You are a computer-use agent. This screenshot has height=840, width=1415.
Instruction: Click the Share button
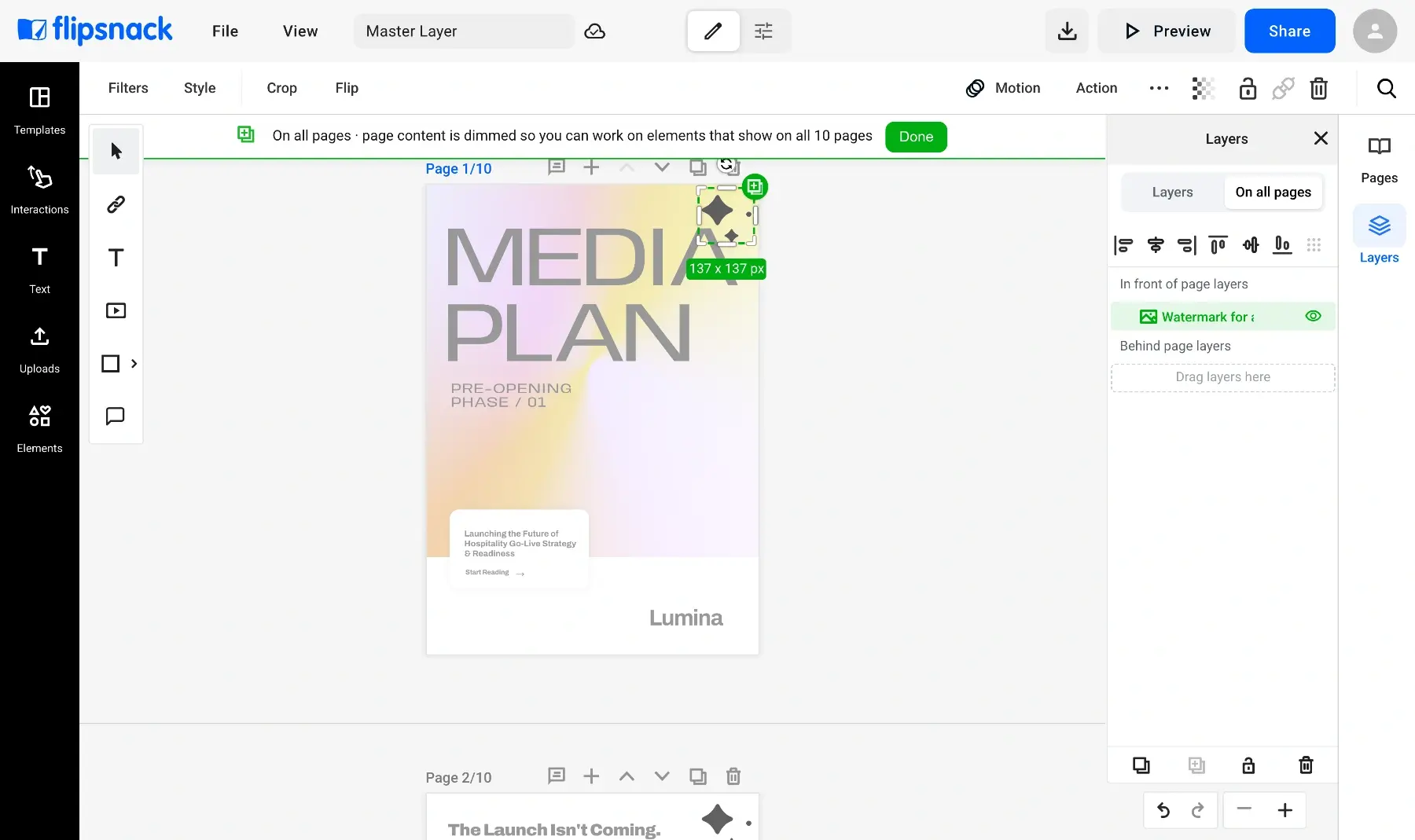click(1289, 31)
